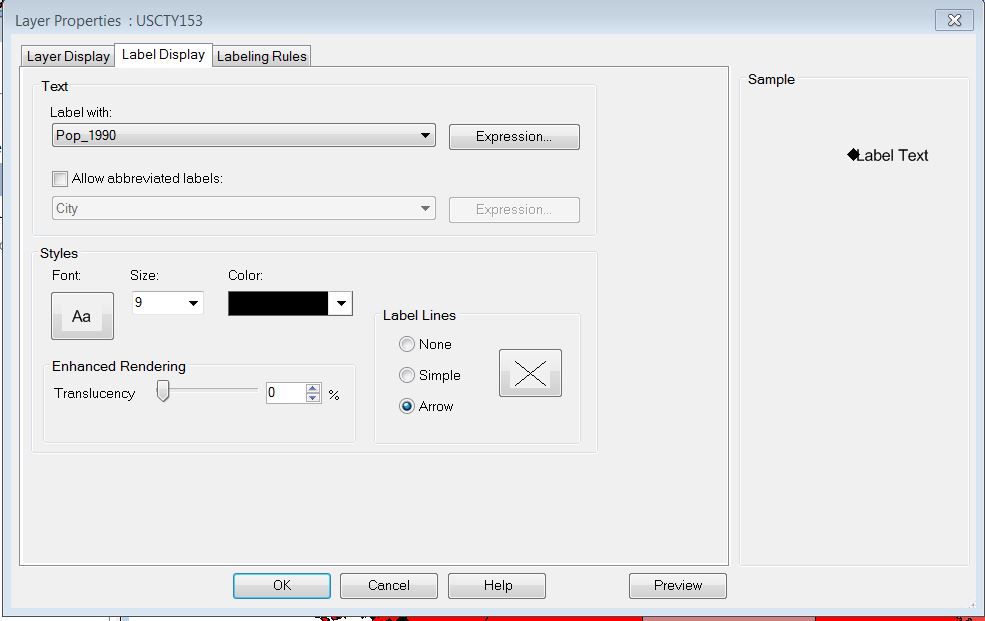The height and width of the screenshot is (621, 985).
Task: Click the Help button
Action: coord(496,585)
